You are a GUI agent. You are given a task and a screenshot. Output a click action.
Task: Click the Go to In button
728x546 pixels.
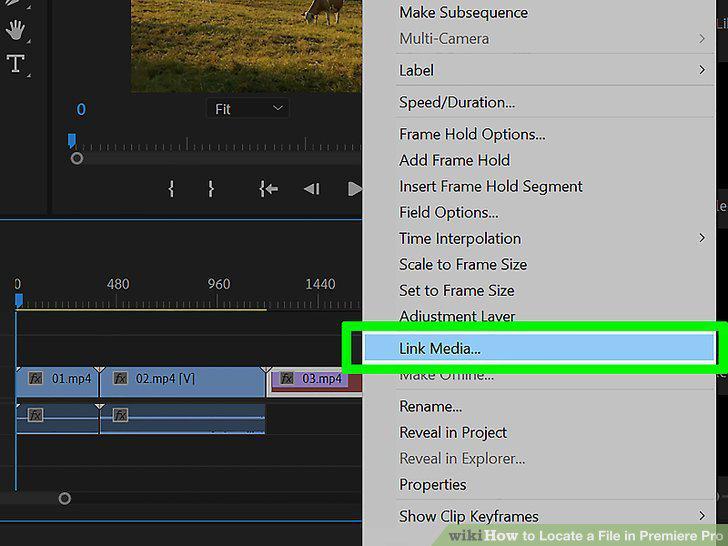268,189
